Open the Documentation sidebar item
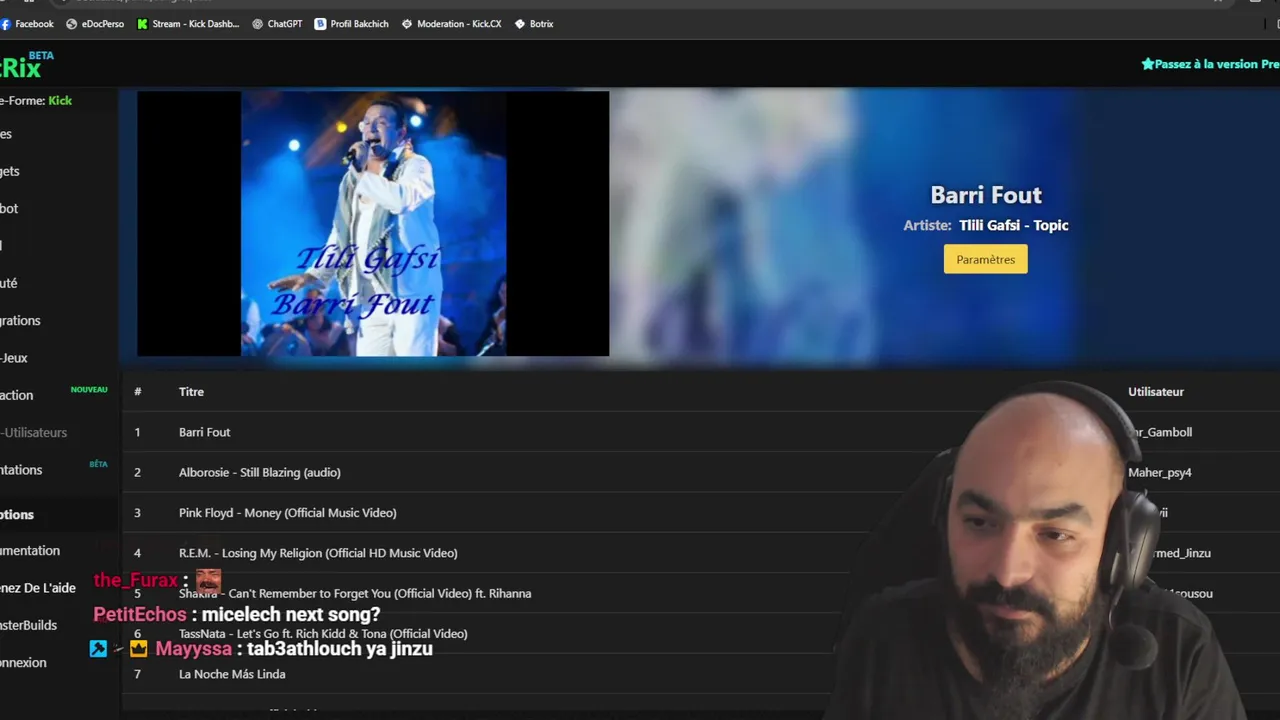Screen dimensions: 1280x720 (x=30, y=551)
